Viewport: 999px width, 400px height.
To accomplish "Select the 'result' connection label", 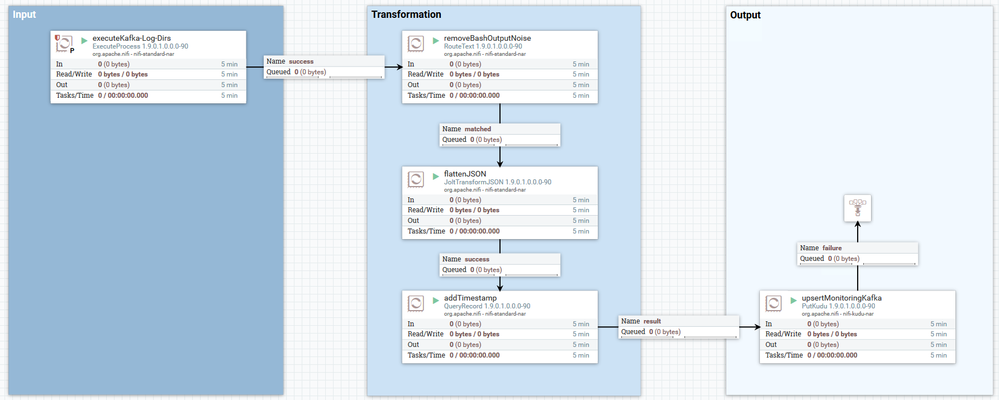I will [679, 327].
